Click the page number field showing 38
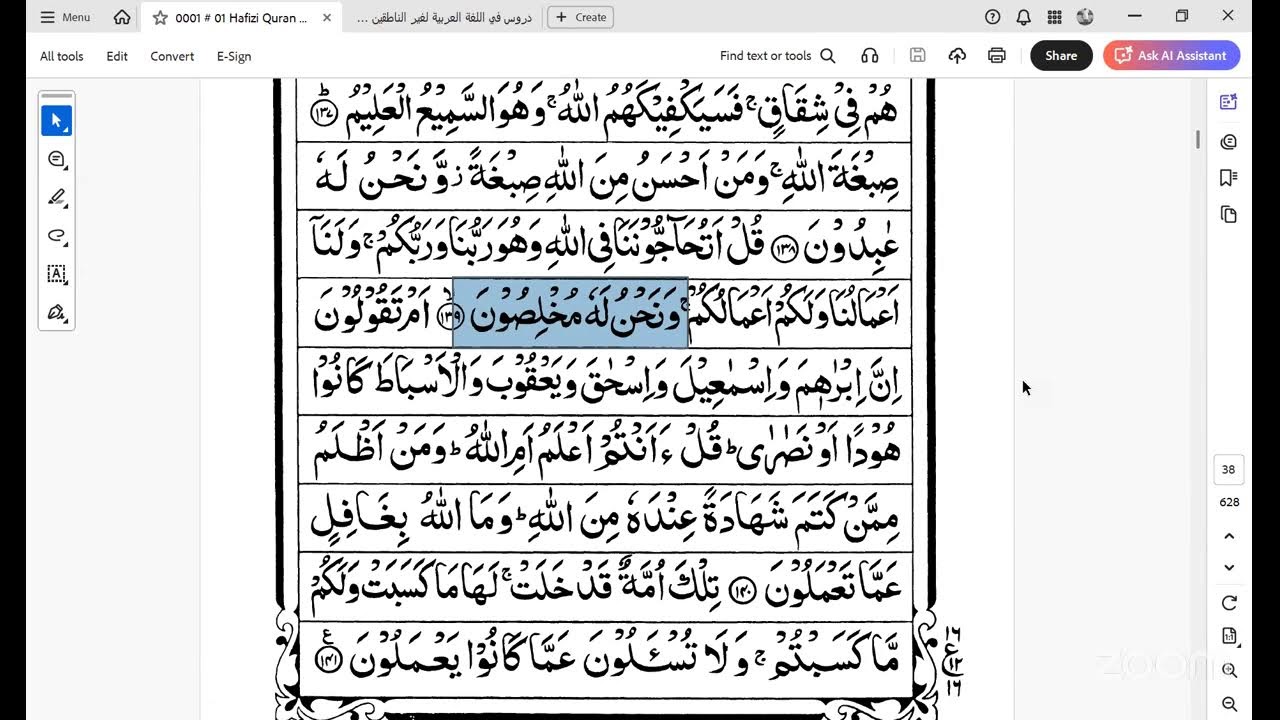The height and width of the screenshot is (720, 1280). 1229,470
